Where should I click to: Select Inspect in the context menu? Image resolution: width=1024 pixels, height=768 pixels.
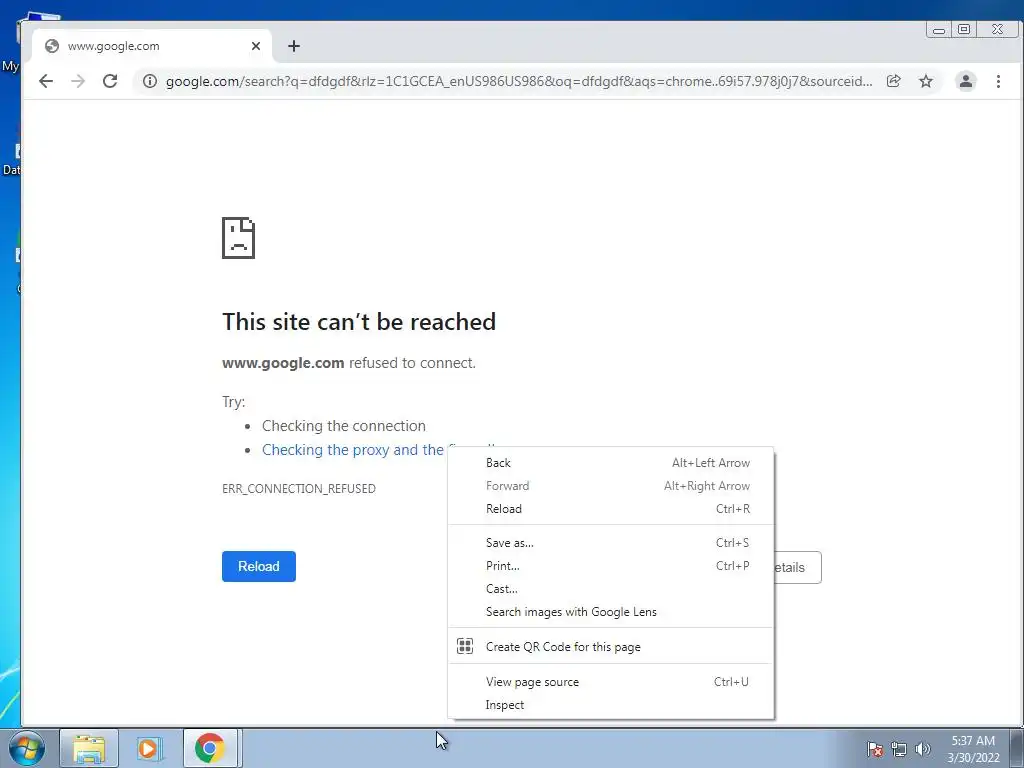pos(611,705)
